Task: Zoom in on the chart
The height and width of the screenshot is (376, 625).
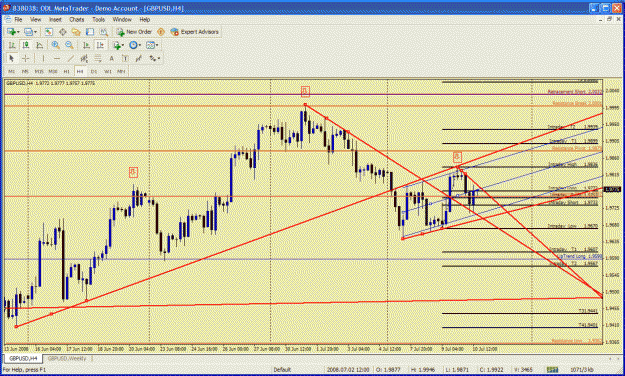Action: 55,45
